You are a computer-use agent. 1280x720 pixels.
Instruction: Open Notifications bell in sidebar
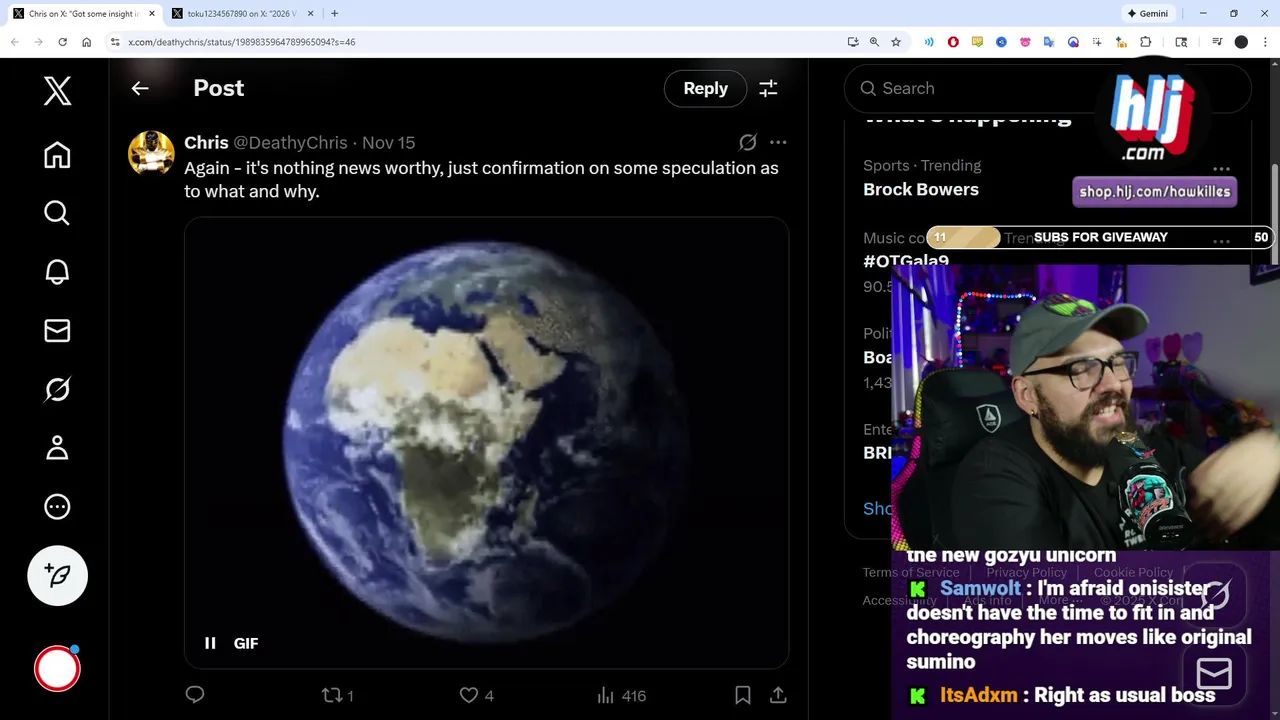point(57,272)
